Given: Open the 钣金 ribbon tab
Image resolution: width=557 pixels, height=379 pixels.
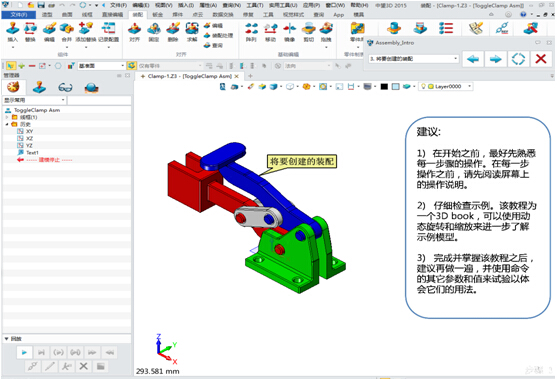Looking at the screenshot, I should 157,15.
